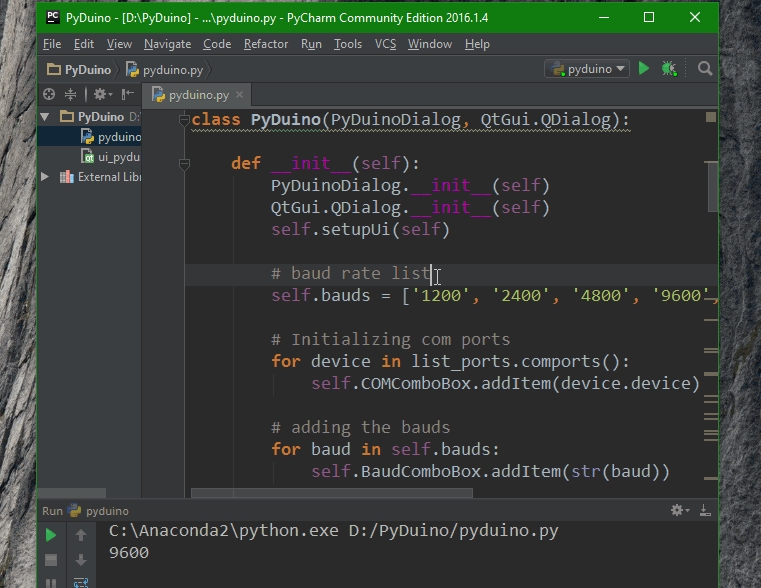
Task: Maximize the PyCharm window
Action: (x=649, y=17)
